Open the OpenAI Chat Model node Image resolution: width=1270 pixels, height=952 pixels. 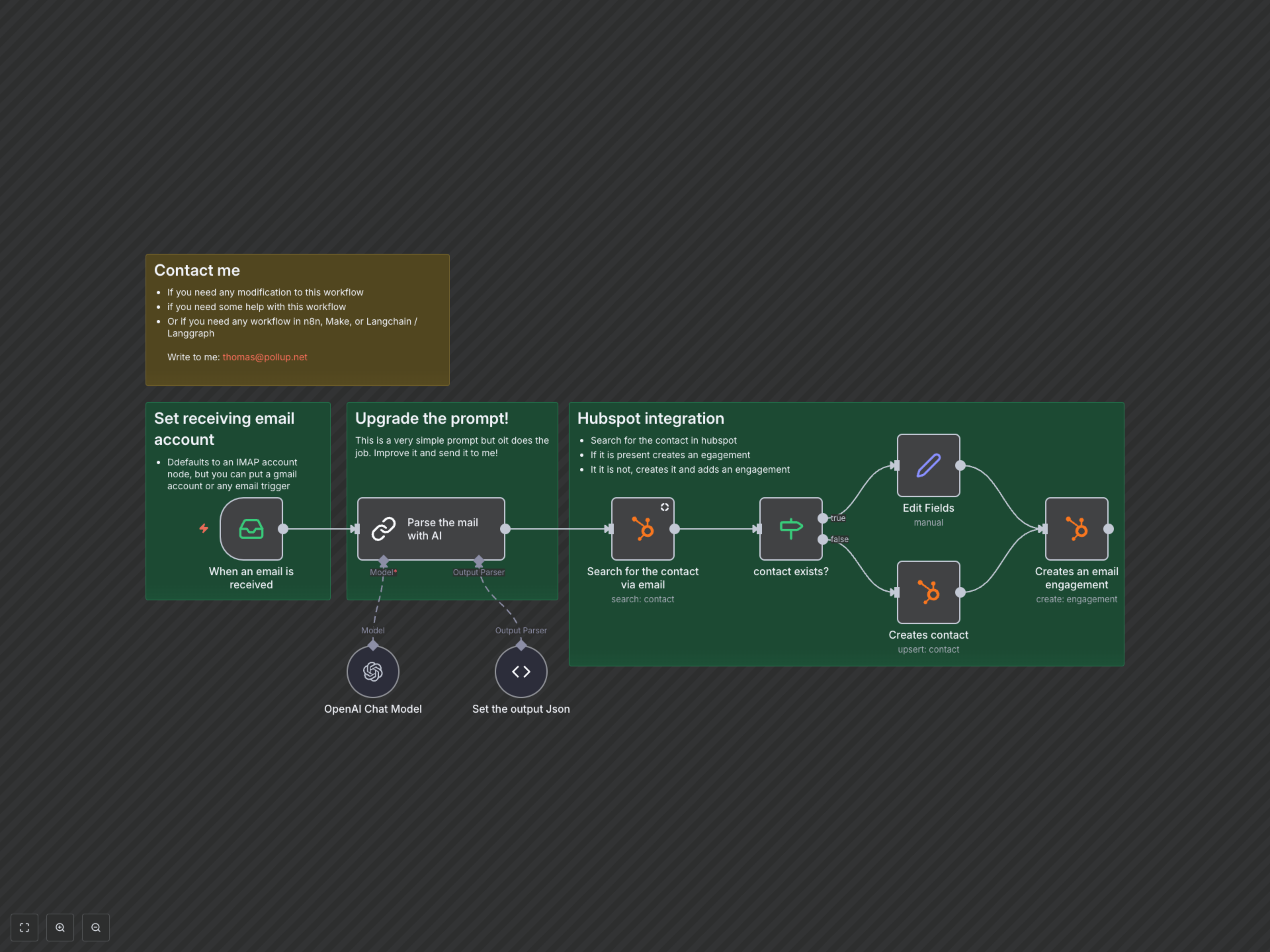point(373,671)
